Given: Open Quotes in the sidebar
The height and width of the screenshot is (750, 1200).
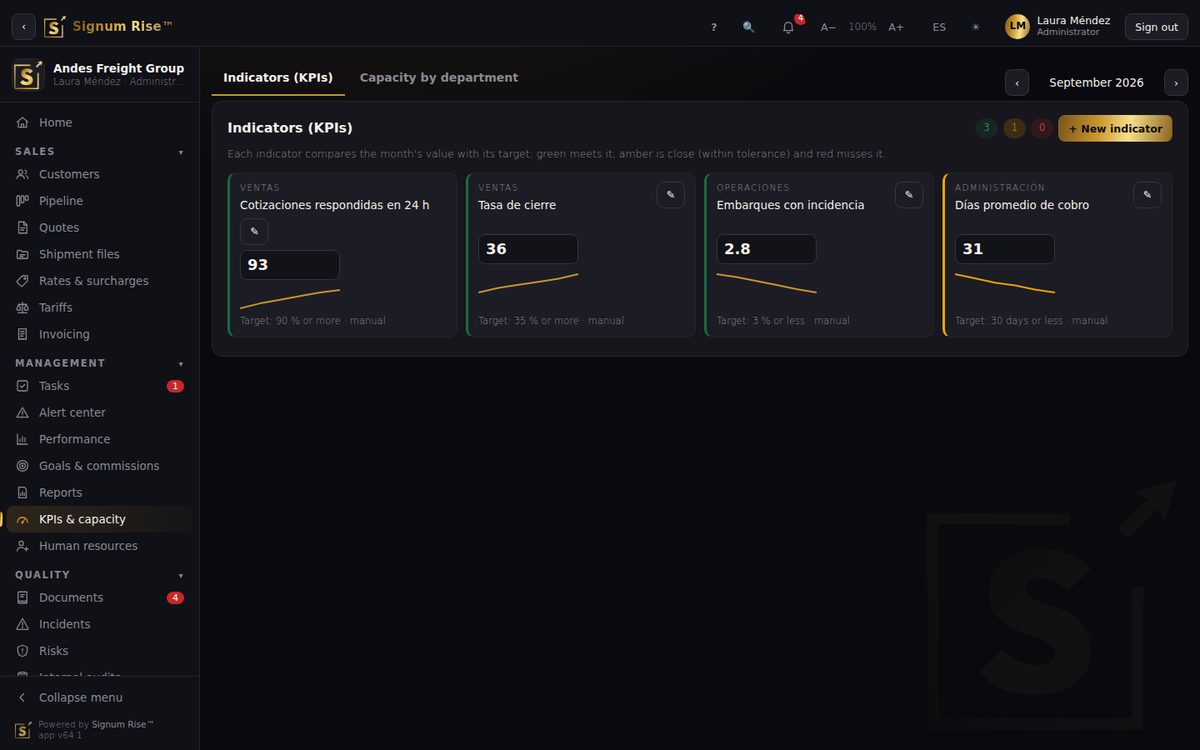Looking at the screenshot, I should [x=100, y=227].
